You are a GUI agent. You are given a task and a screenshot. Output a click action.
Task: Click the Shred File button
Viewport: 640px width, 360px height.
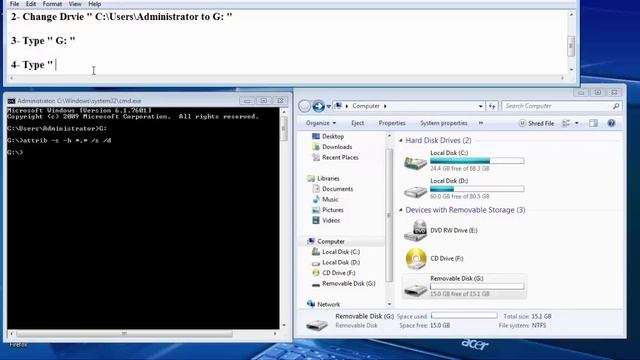coord(536,123)
